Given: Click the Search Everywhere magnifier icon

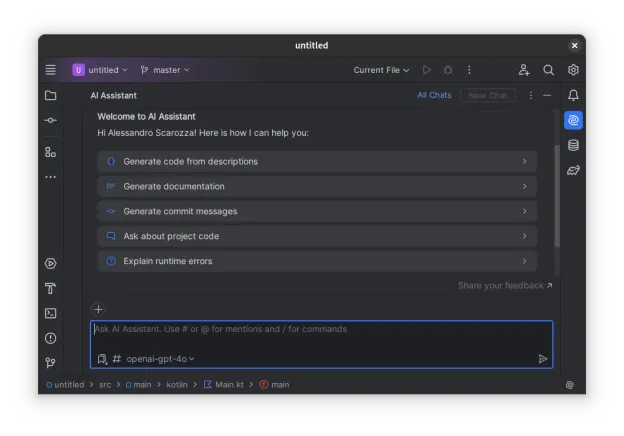Looking at the screenshot, I should tap(548, 70).
